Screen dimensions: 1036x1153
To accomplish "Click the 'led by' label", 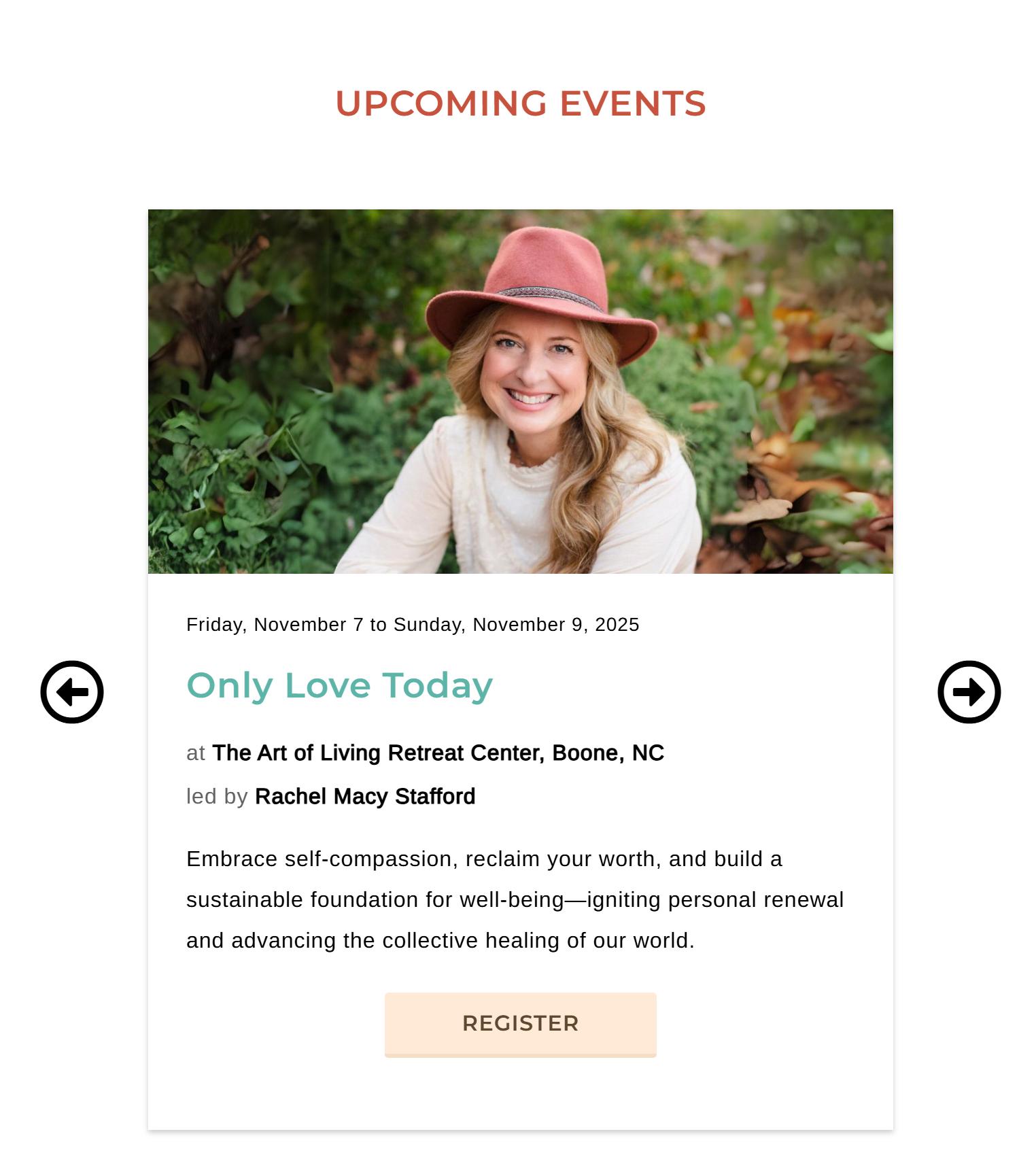I will tap(217, 796).
